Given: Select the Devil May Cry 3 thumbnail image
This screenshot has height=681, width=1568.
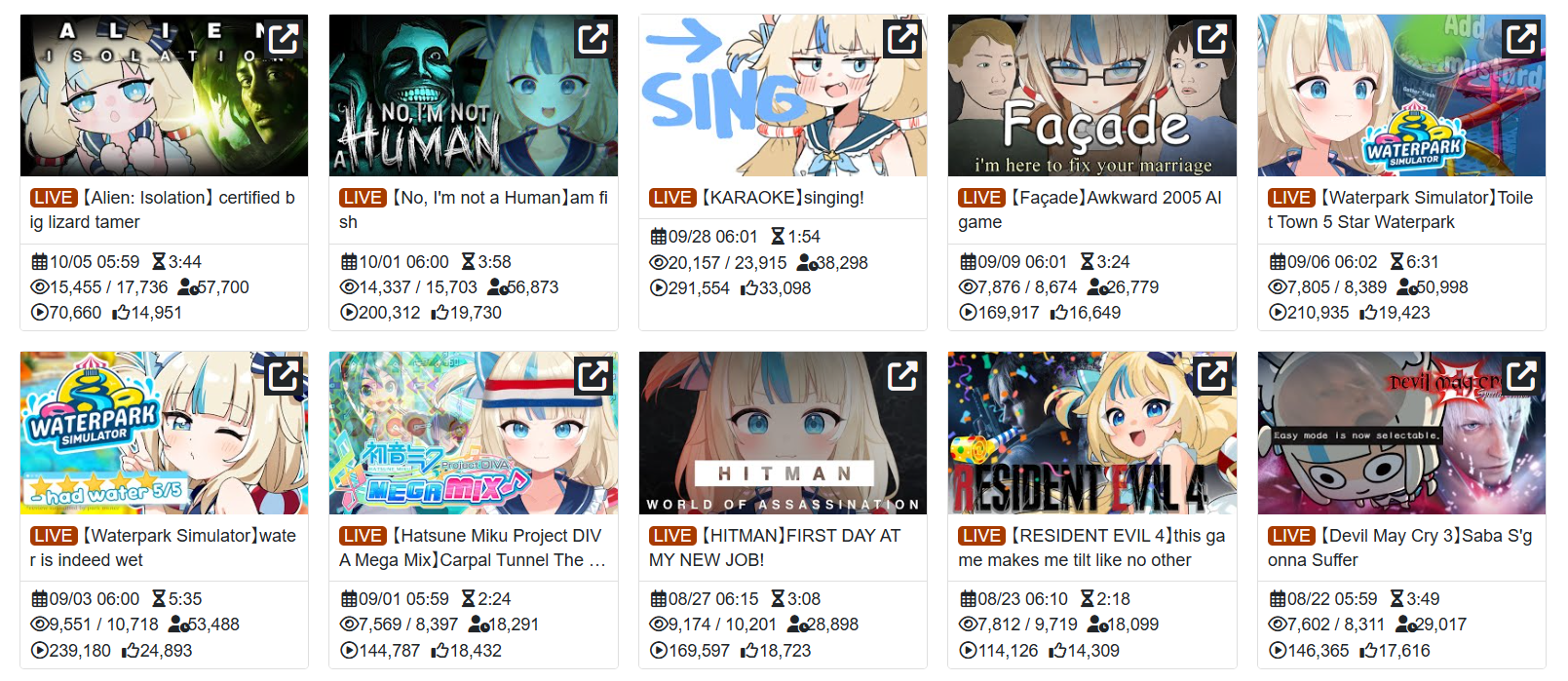Looking at the screenshot, I should coord(1401,433).
